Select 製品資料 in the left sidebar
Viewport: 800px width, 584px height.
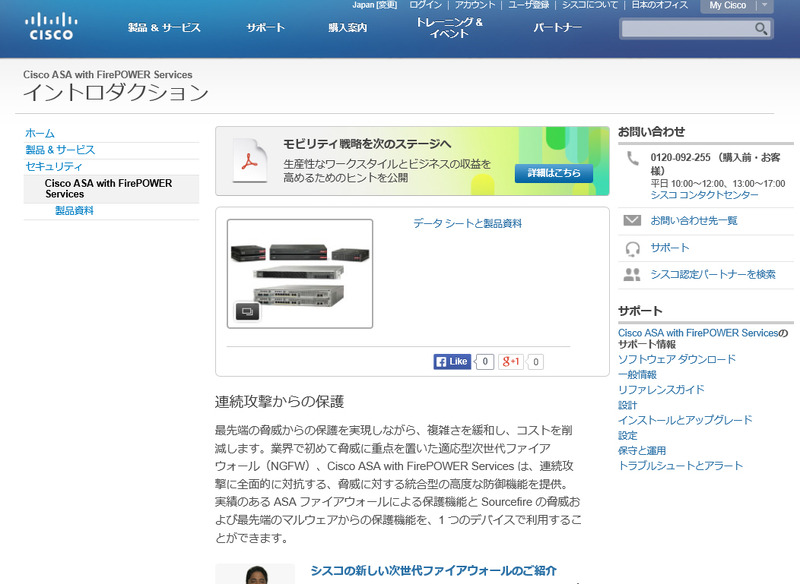(74, 211)
